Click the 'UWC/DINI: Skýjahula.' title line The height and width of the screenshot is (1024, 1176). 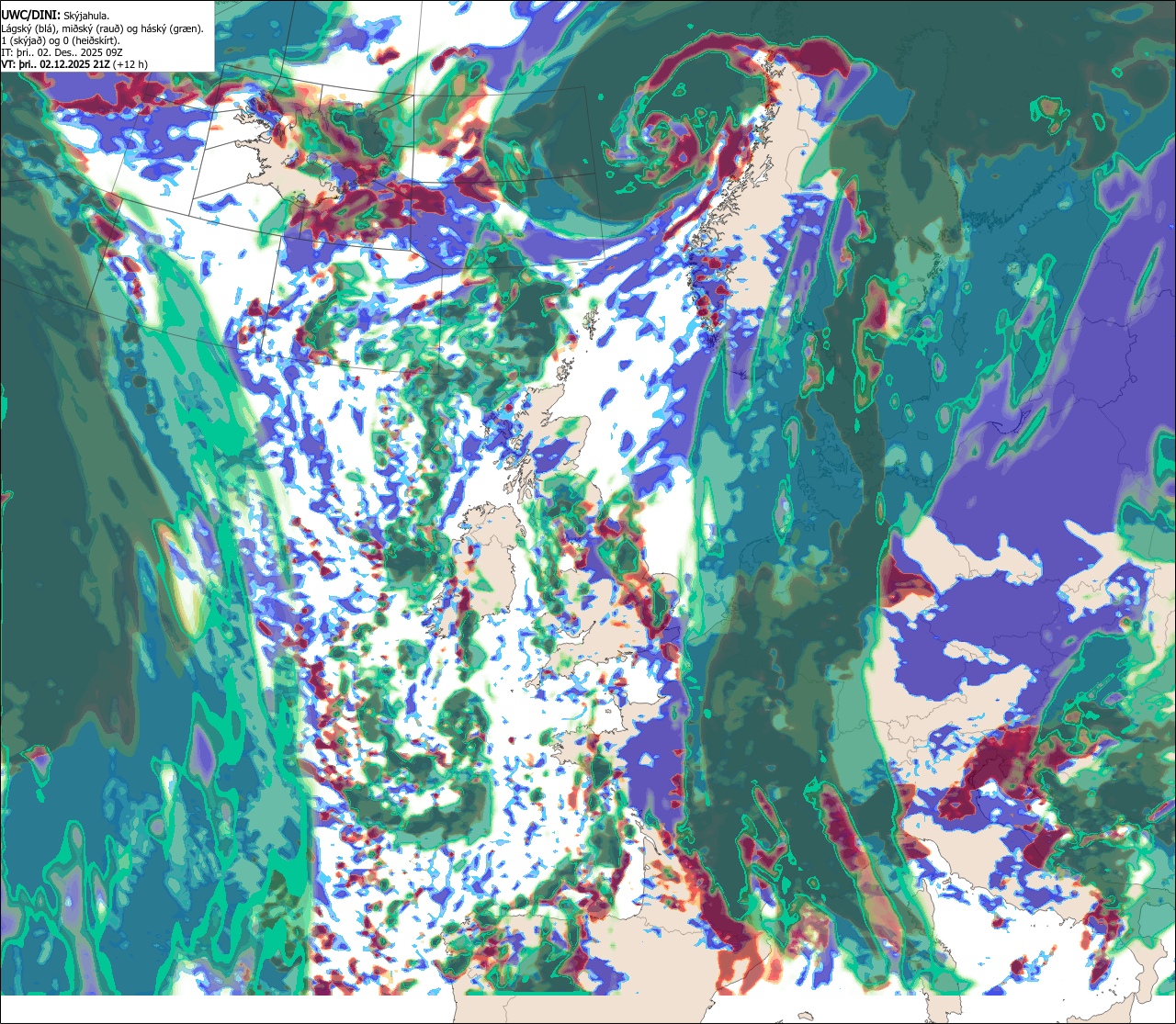(55, 15)
